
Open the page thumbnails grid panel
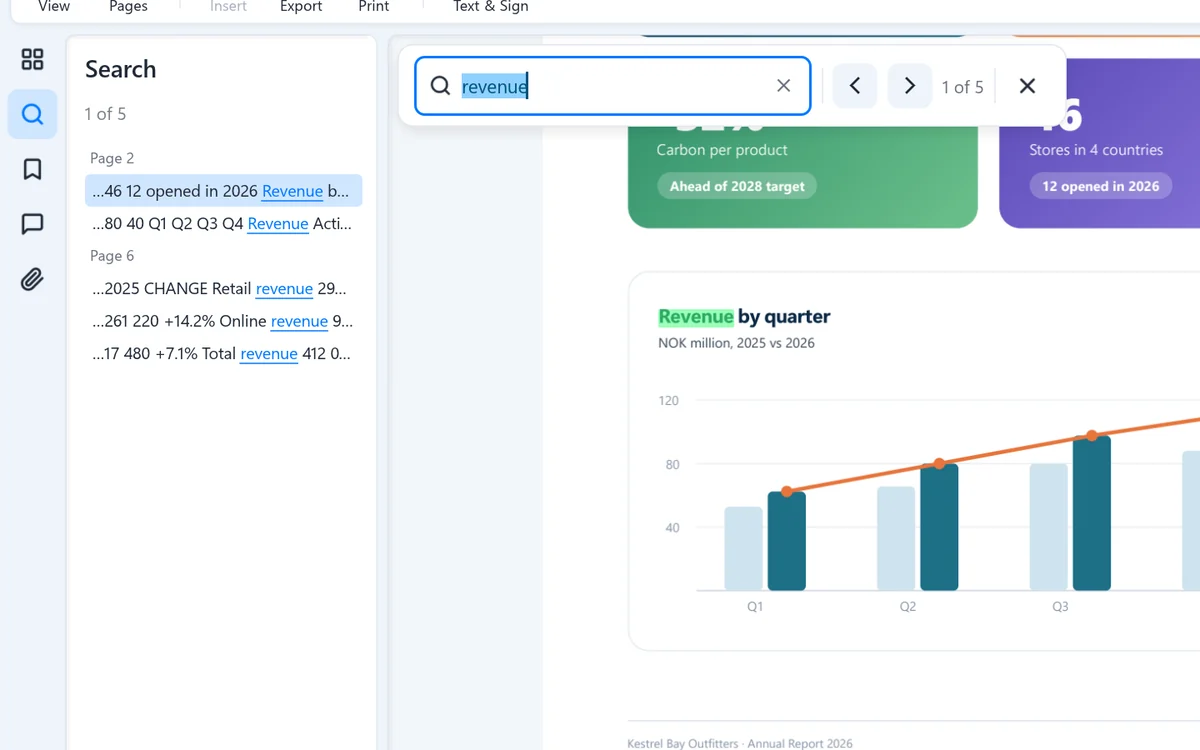[x=32, y=59]
